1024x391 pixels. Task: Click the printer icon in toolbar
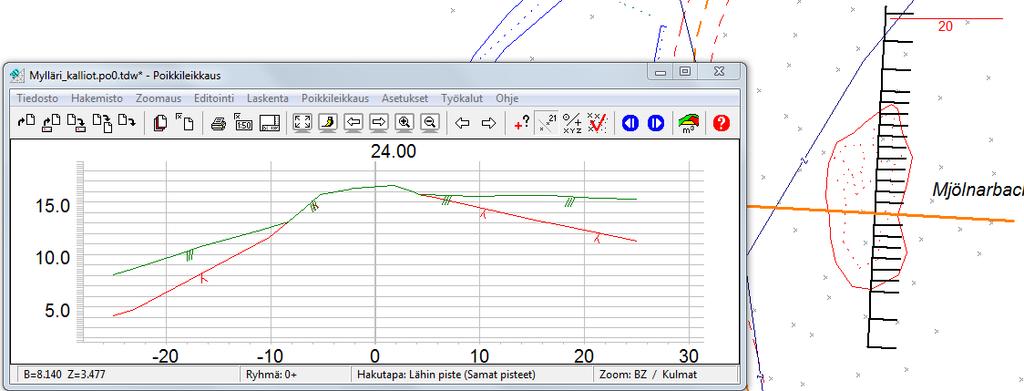tap(219, 123)
